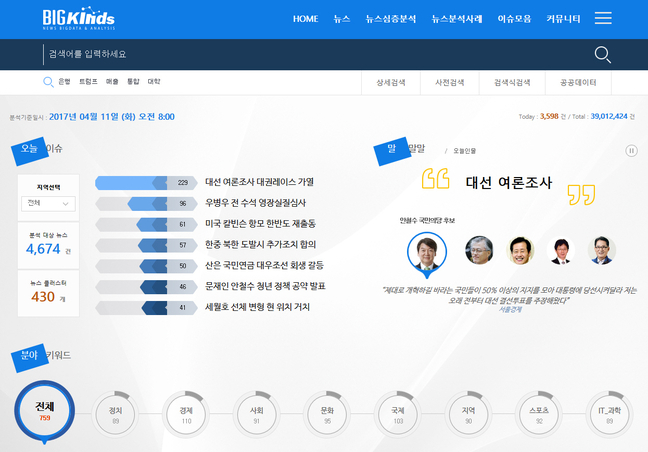
Task: Click the 대선 여론조사 quote headline
Action: click(509, 183)
